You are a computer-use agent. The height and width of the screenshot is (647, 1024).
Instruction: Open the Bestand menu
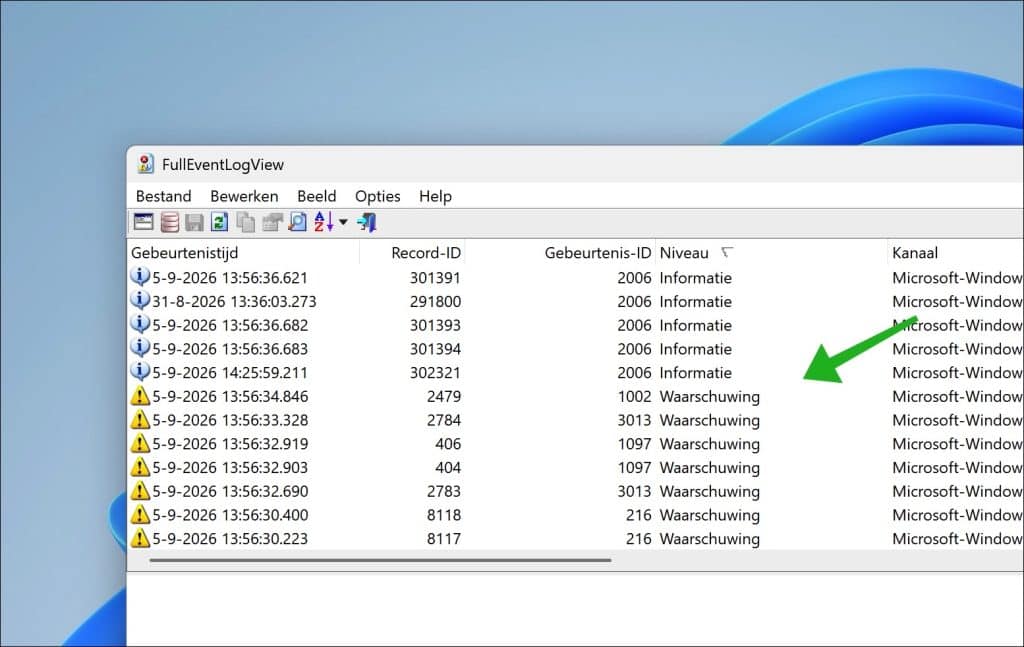[x=163, y=196]
